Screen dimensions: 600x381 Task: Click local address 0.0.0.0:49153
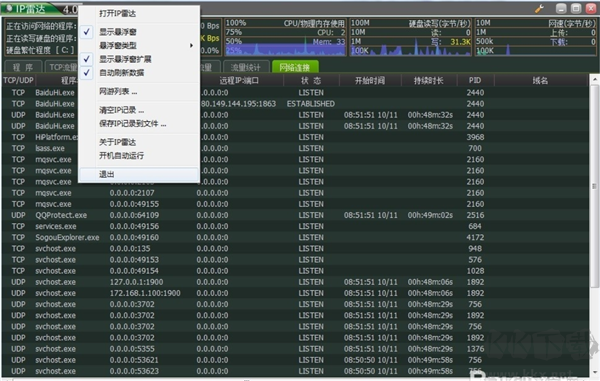pos(134,260)
